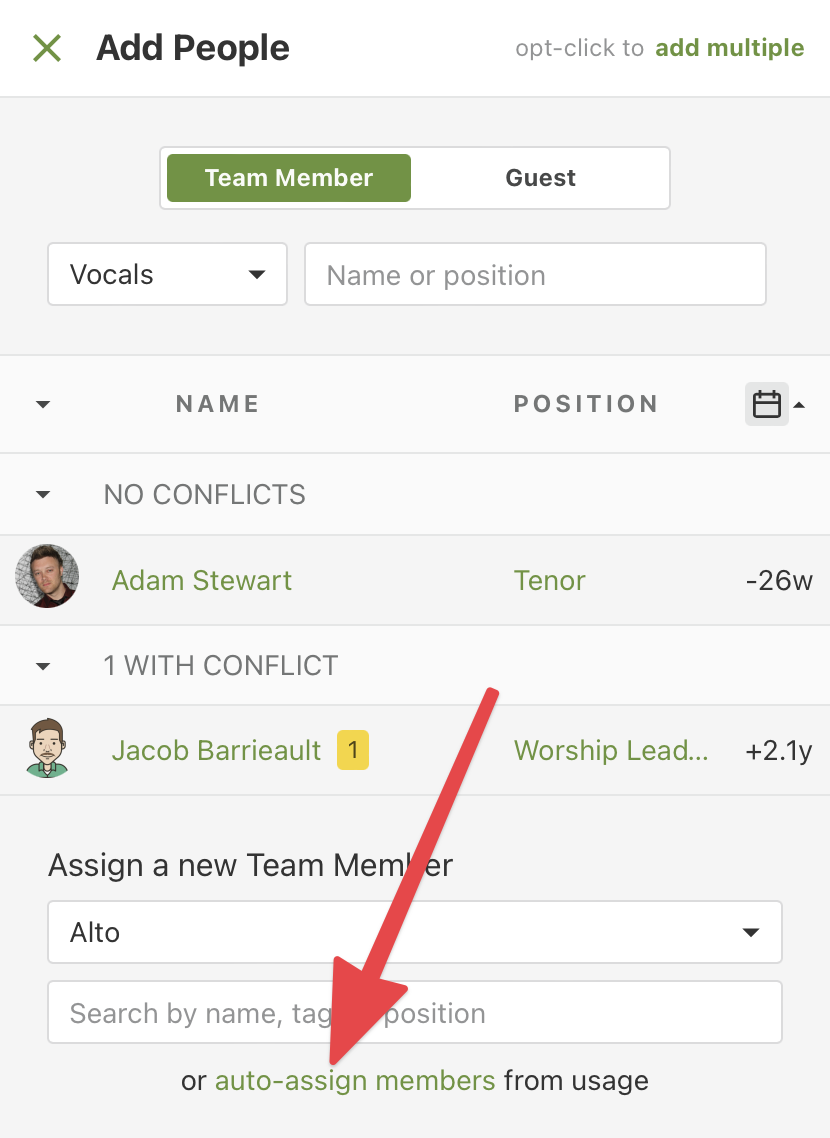Toggle the collapse-all arrow beside Name header
Image resolution: width=830 pixels, height=1138 pixels.
pos(43,404)
